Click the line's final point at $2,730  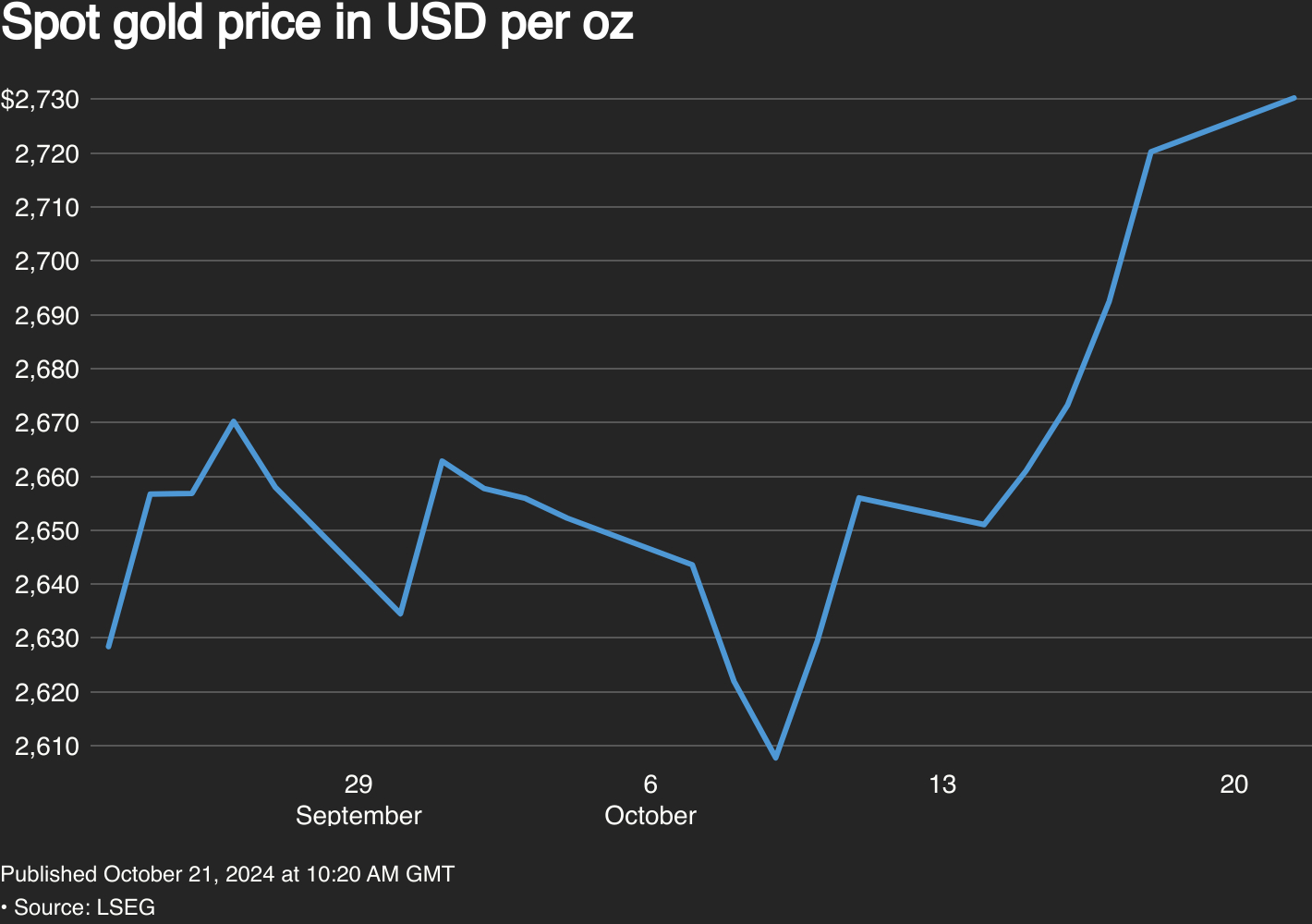coord(1294,98)
